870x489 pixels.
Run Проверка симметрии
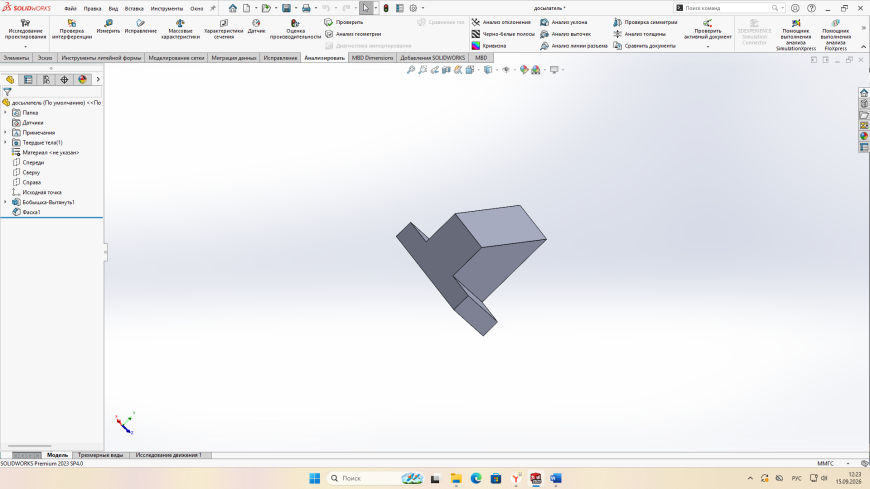tap(645, 22)
